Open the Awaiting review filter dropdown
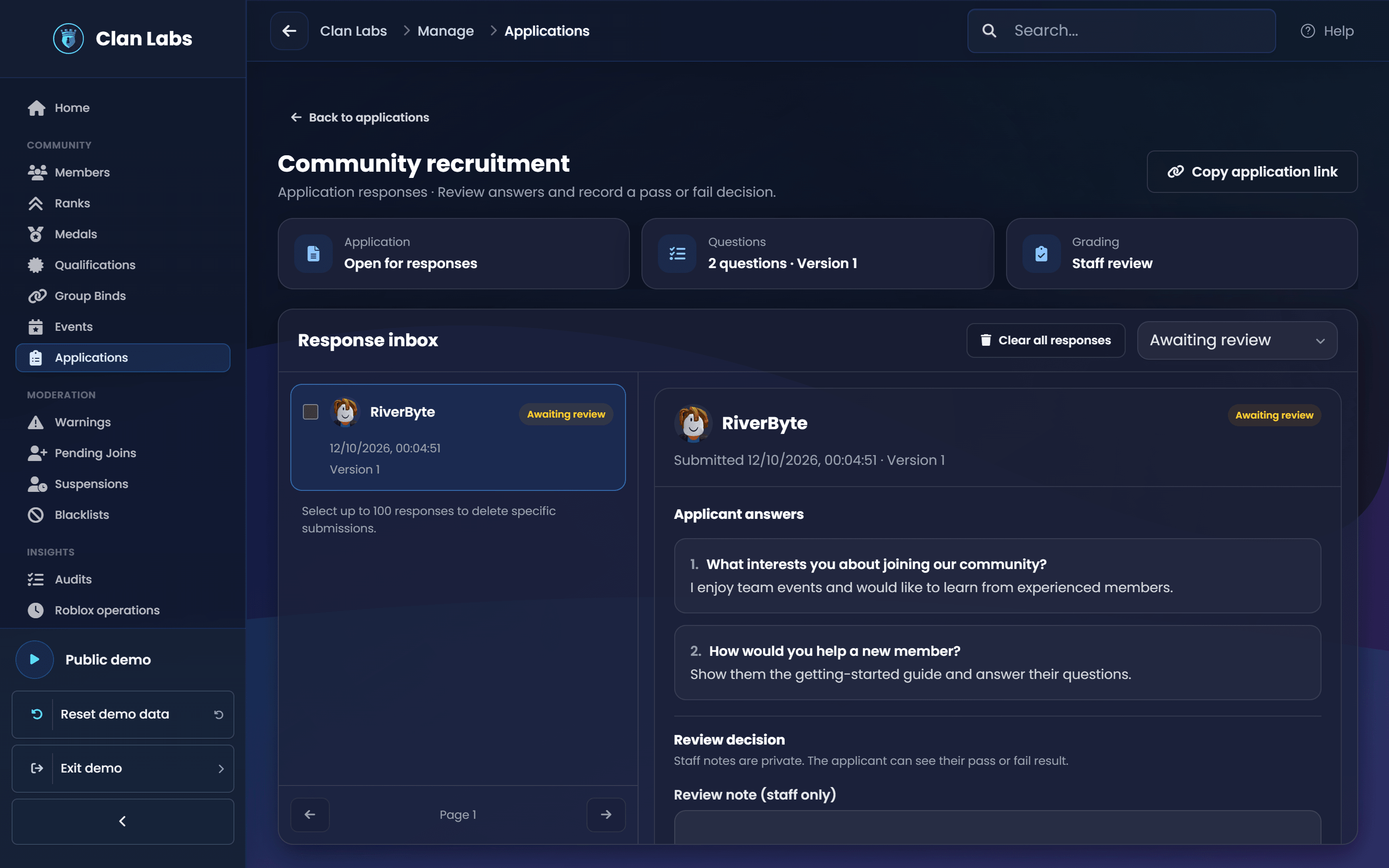The height and width of the screenshot is (868, 1389). (x=1238, y=340)
